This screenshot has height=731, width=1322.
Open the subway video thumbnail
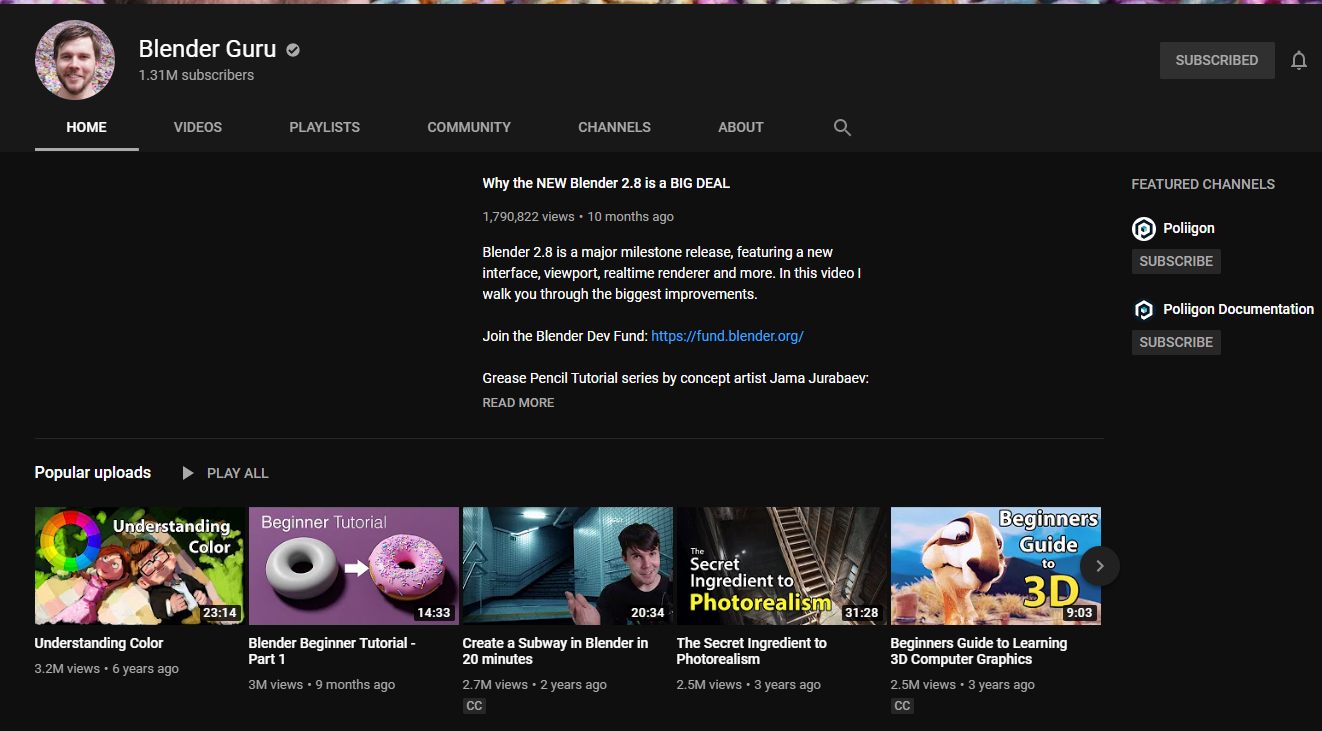(568, 566)
